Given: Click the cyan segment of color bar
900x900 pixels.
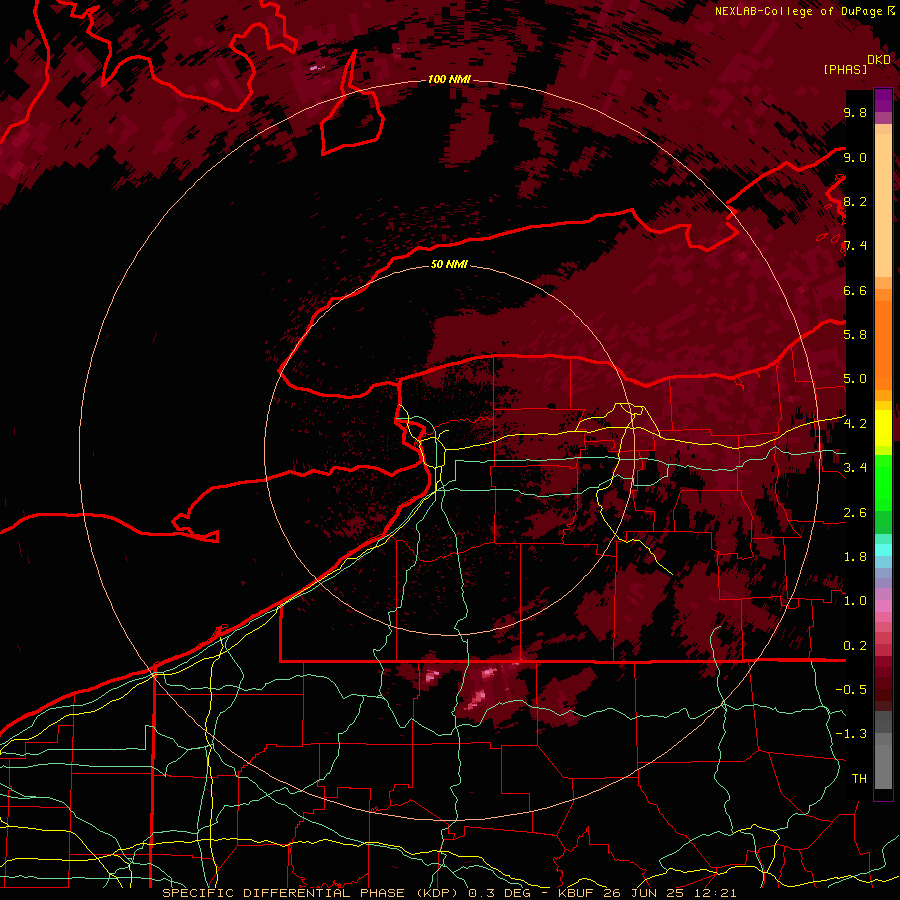Looking at the screenshot, I should click(883, 550).
